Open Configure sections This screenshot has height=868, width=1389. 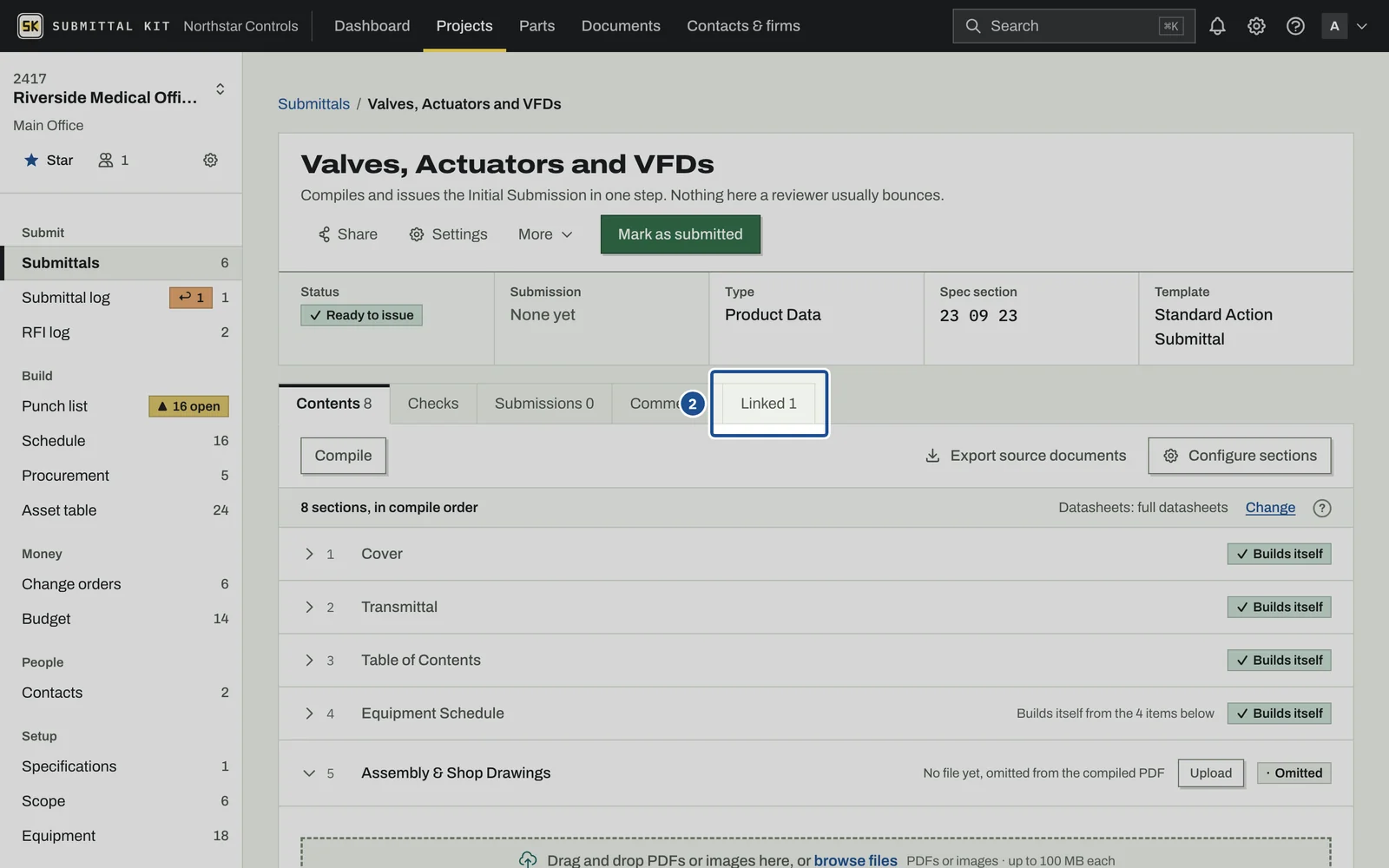pyautogui.click(x=1240, y=456)
